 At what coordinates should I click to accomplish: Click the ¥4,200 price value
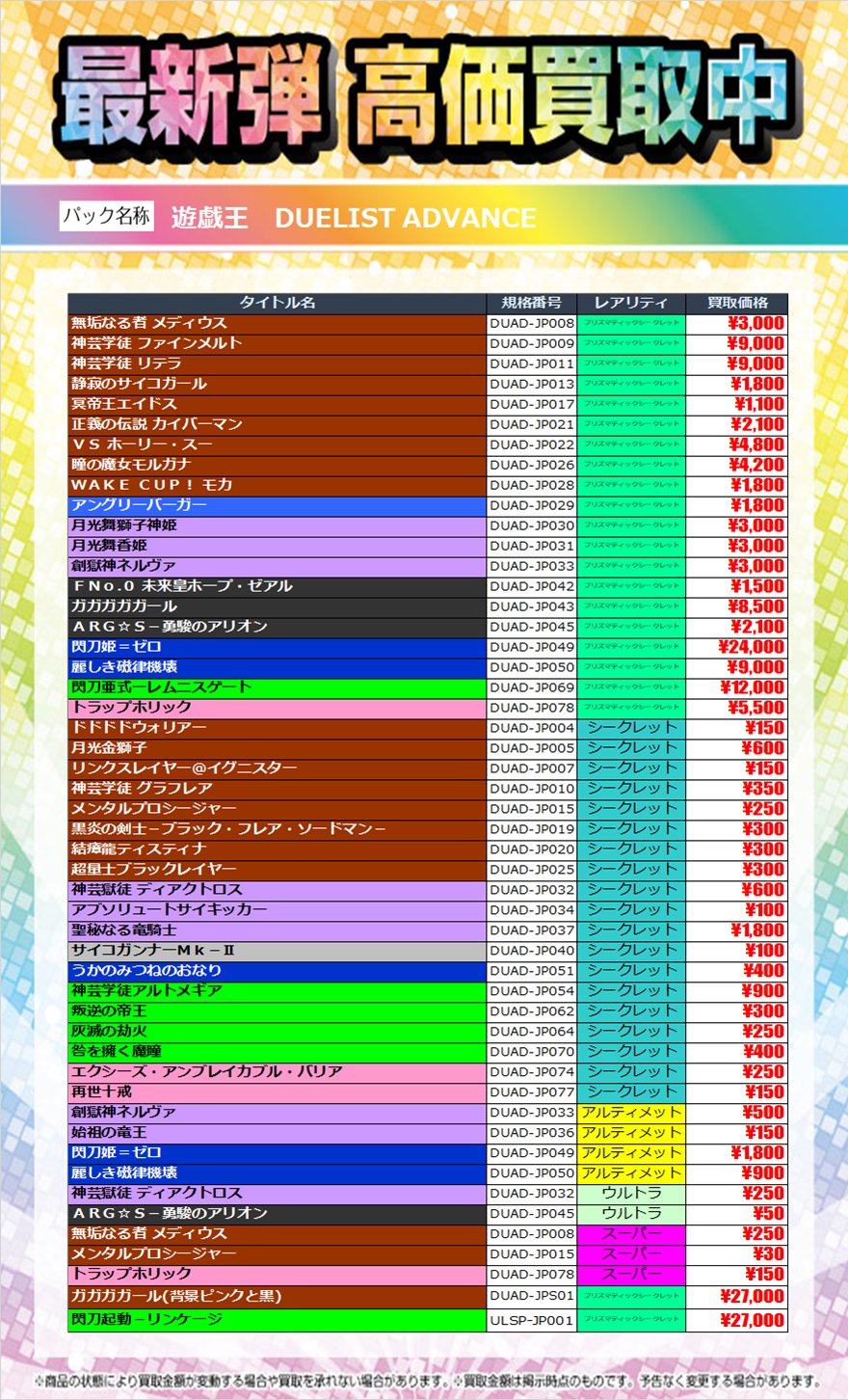pos(756,465)
